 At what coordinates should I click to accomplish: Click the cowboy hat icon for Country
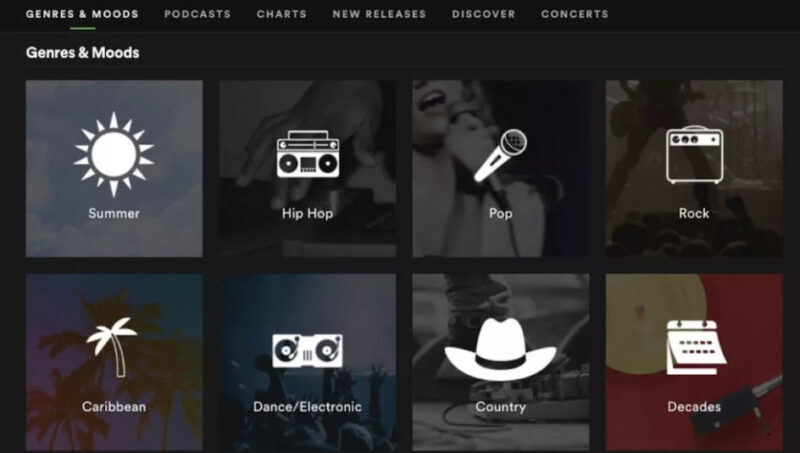(501, 349)
